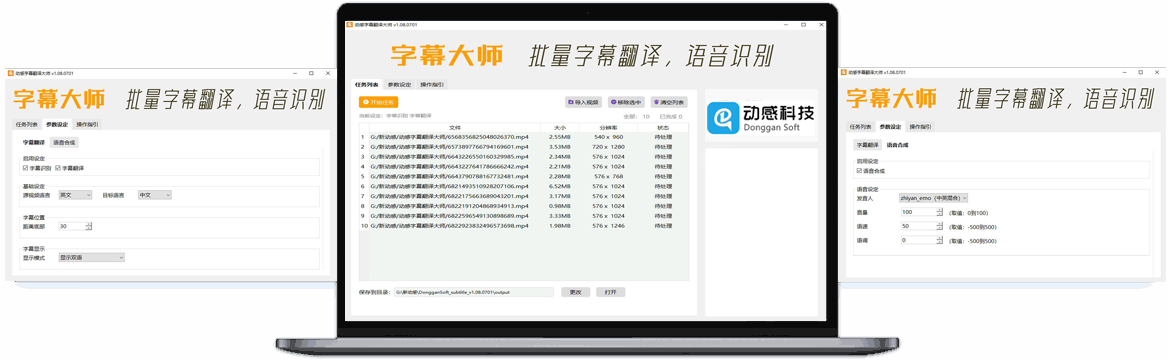The width and height of the screenshot is (1168, 360).
Task: Click app icon in left window title bar
Action: point(10,73)
